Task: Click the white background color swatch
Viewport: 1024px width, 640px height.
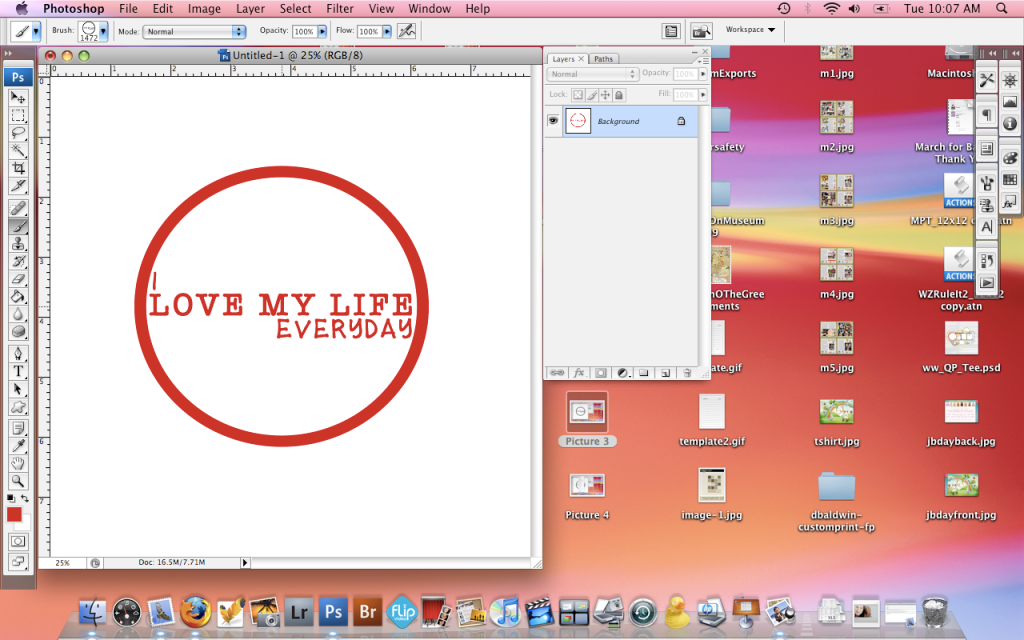Action: click(x=25, y=524)
